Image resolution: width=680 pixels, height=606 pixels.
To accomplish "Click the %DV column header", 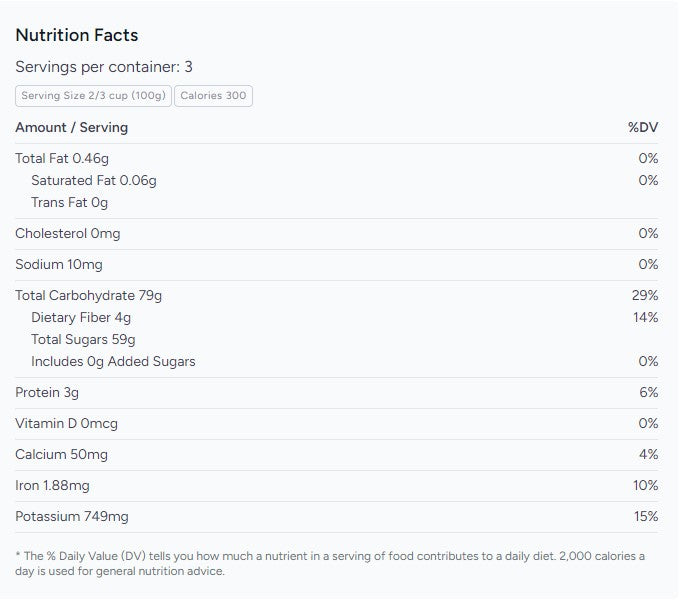I will pos(643,127).
